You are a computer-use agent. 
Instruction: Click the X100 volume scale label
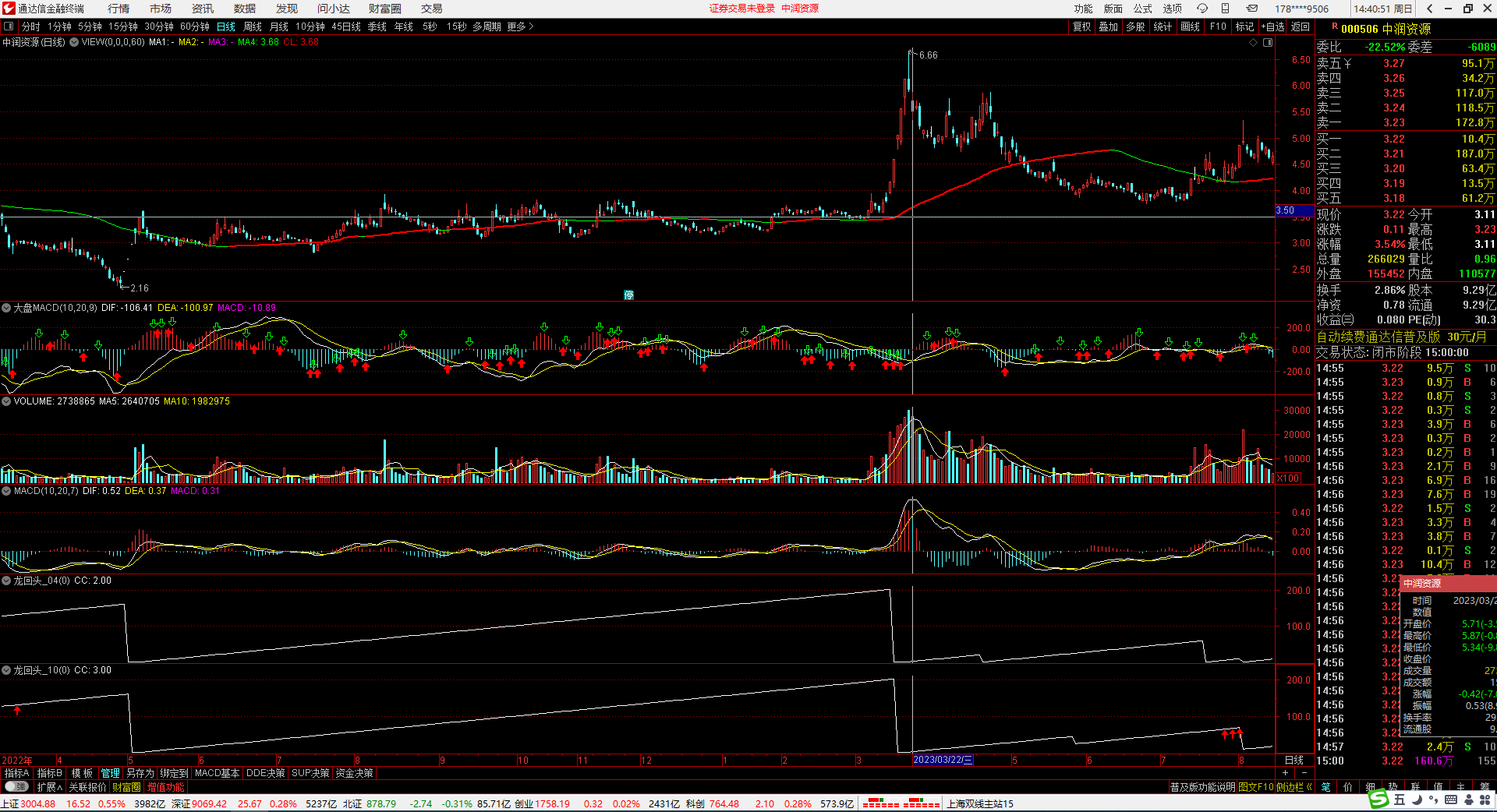[1288, 478]
